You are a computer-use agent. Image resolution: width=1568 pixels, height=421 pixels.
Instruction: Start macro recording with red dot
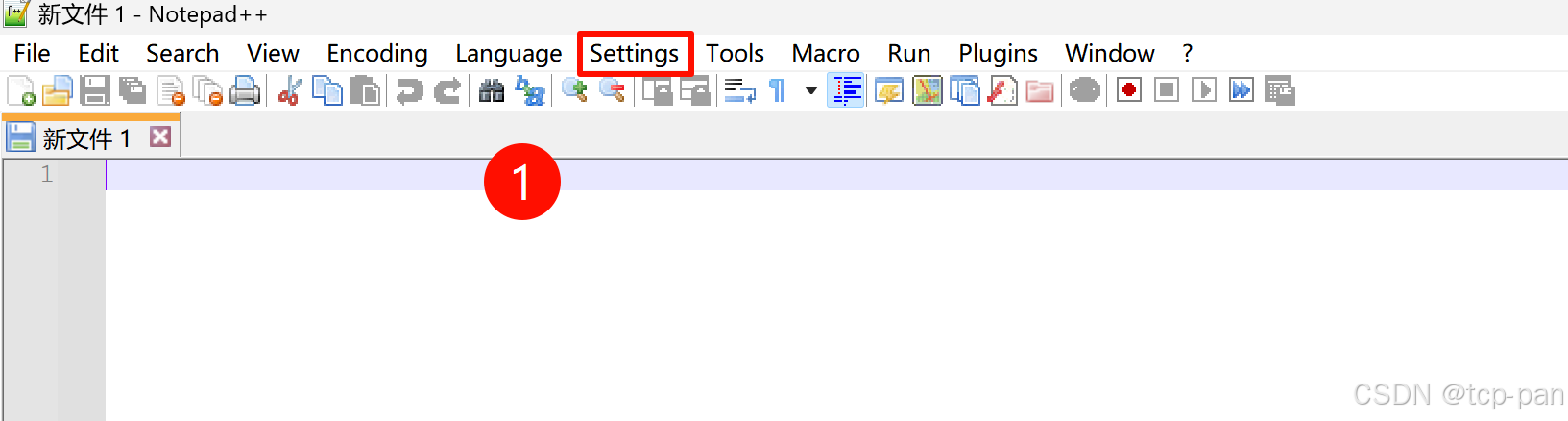[1129, 91]
